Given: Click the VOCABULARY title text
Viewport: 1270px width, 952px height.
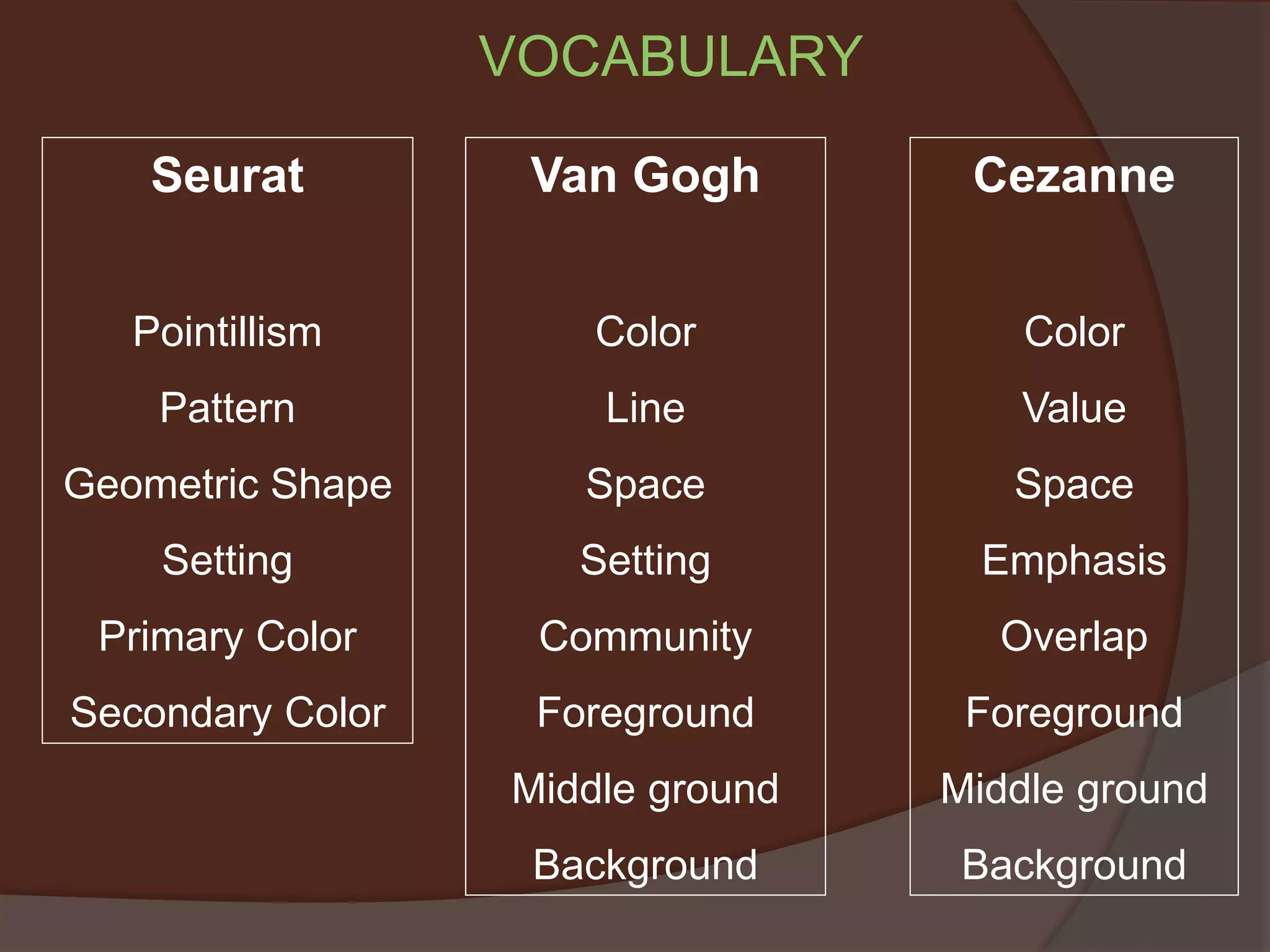Looking at the screenshot, I should tap(670, 56).
